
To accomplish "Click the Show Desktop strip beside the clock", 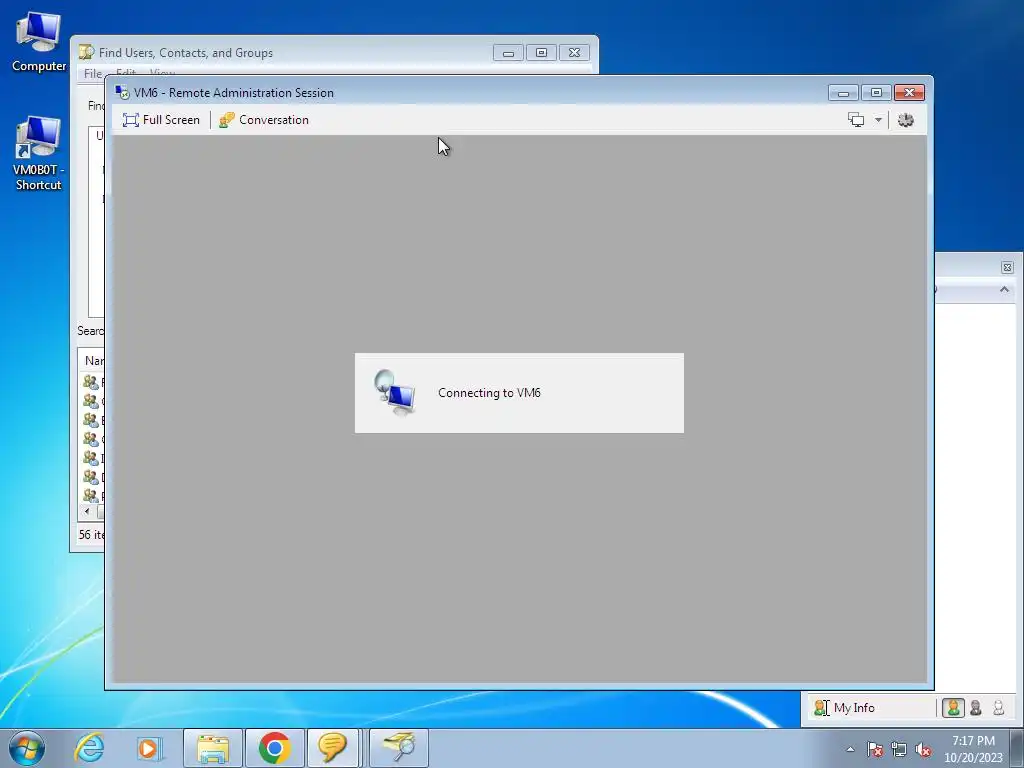I will point(1017,748).
